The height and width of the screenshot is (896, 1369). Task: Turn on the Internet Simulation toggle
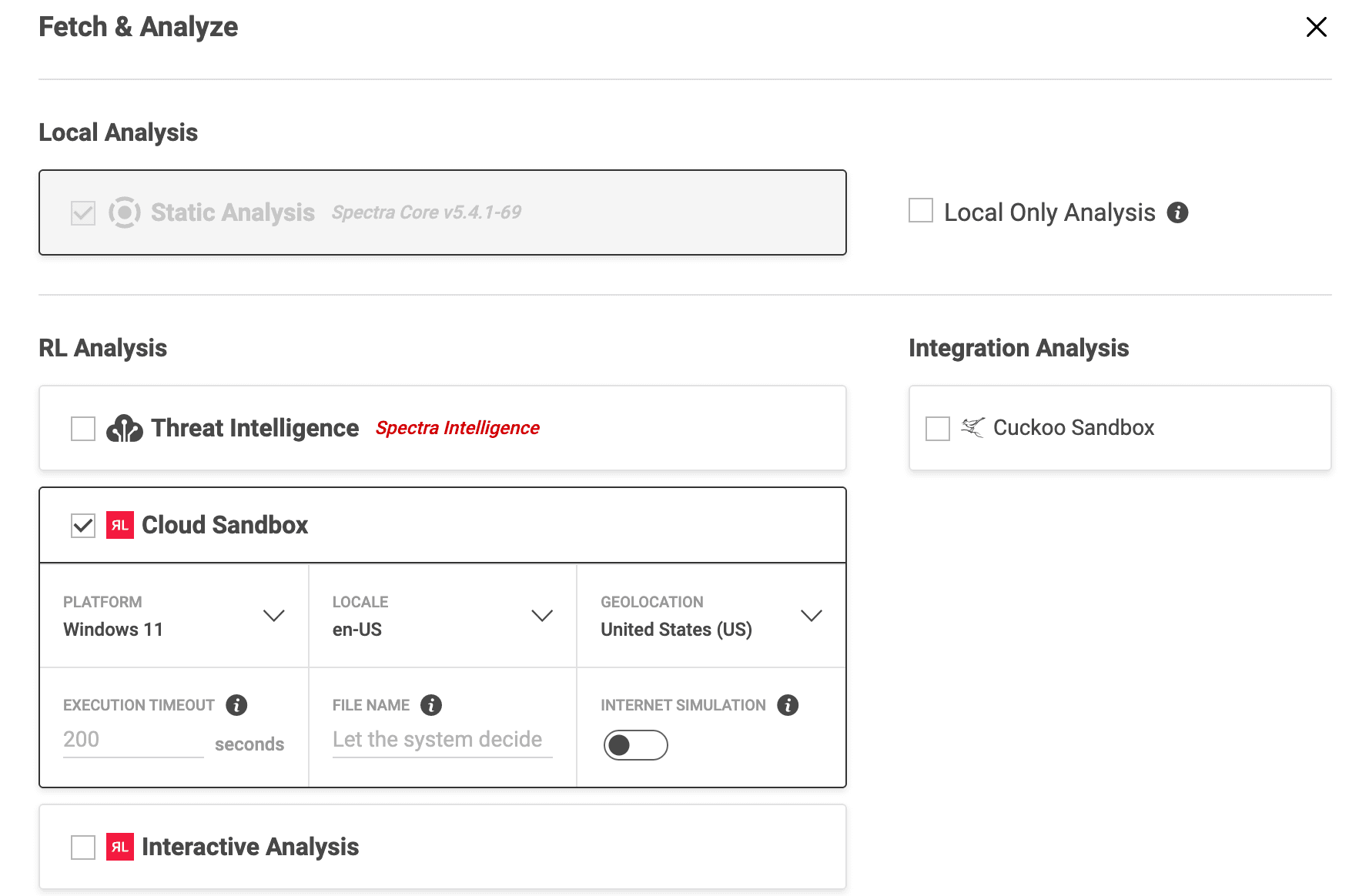coord(635,744)
